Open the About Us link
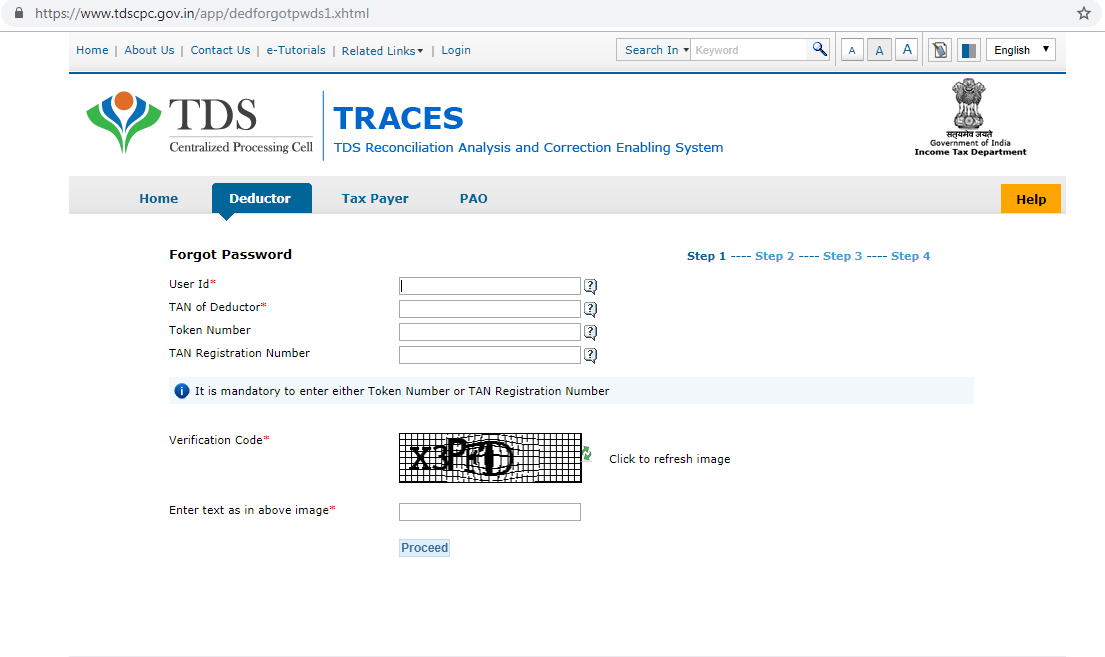This screenshot has width=1105, height=657. 149,50
